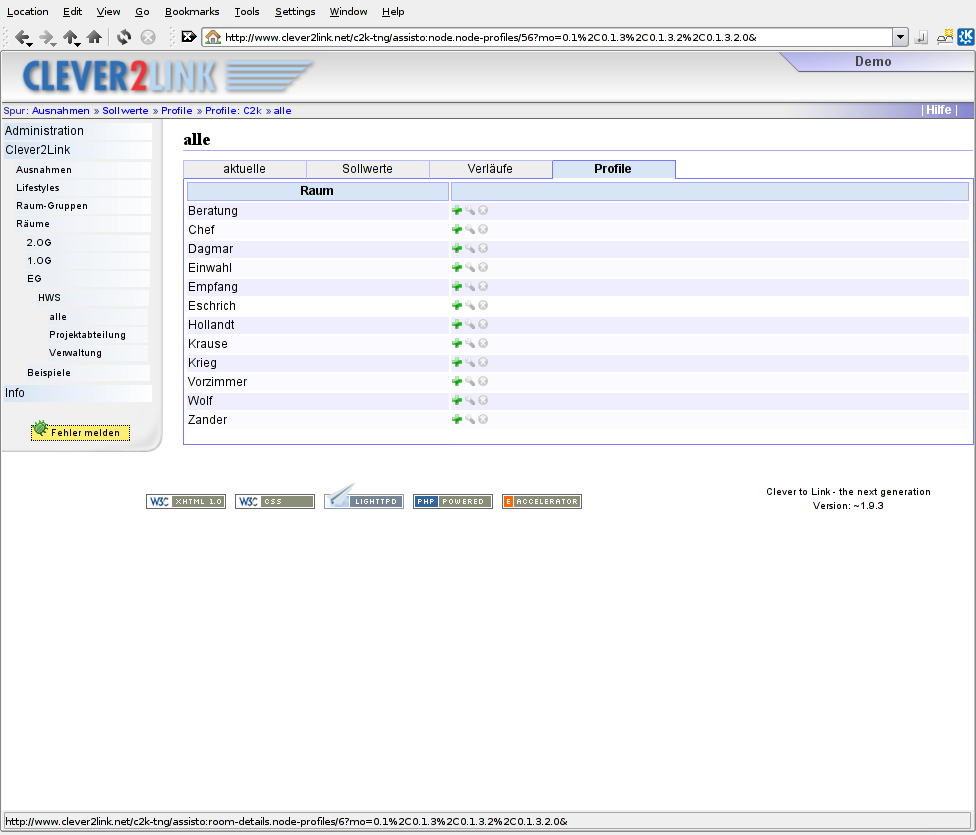Open the Edit menu
976x835 pixels.
coord(72,11)
